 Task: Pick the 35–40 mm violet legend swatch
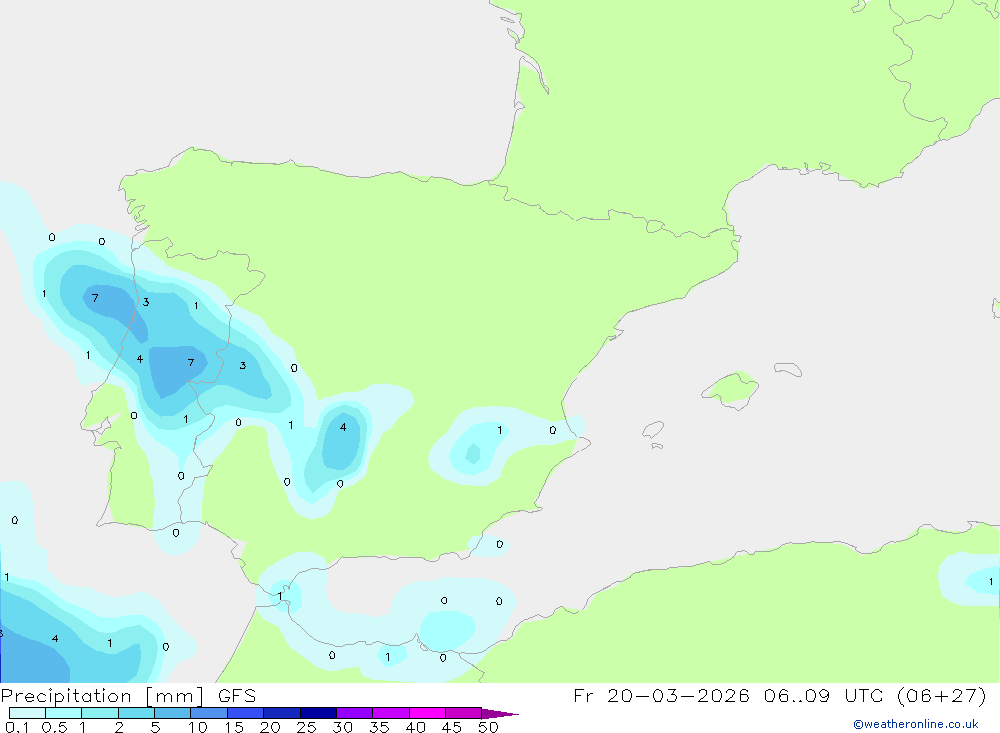390,713
